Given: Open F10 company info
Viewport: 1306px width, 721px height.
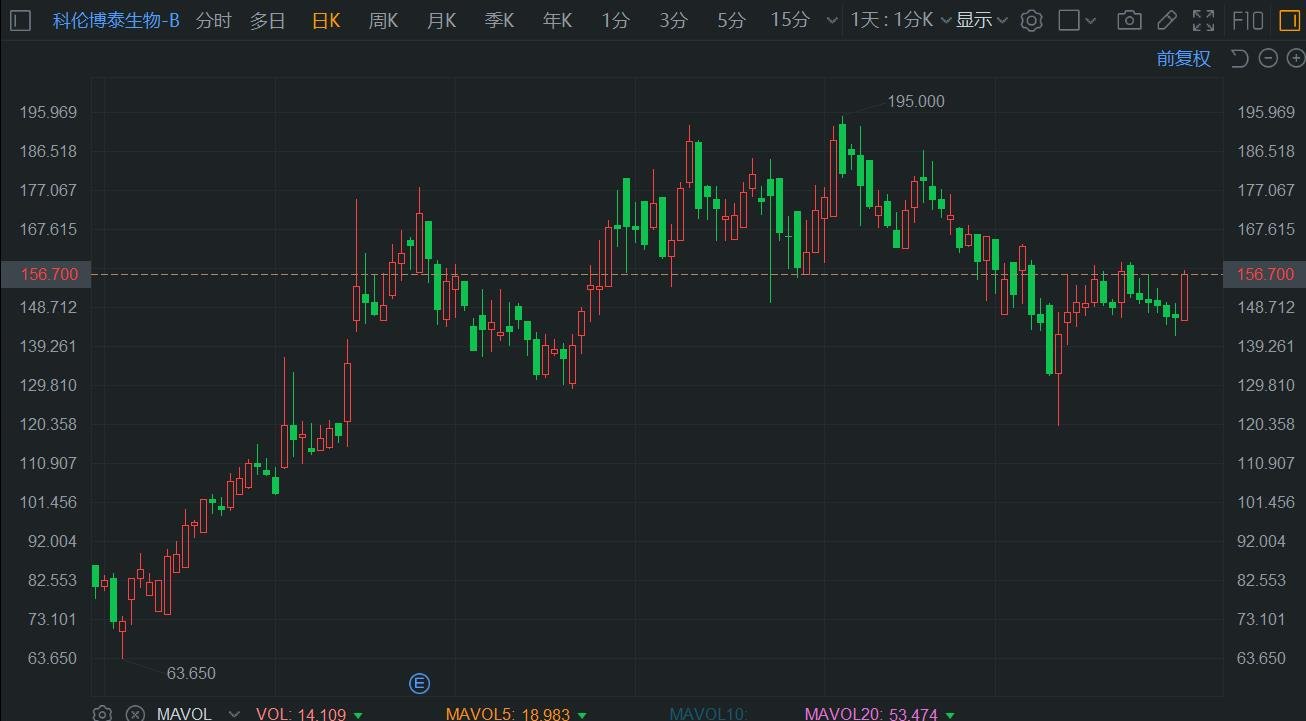Looking at the screenshot, I should tap(1247, 20).
